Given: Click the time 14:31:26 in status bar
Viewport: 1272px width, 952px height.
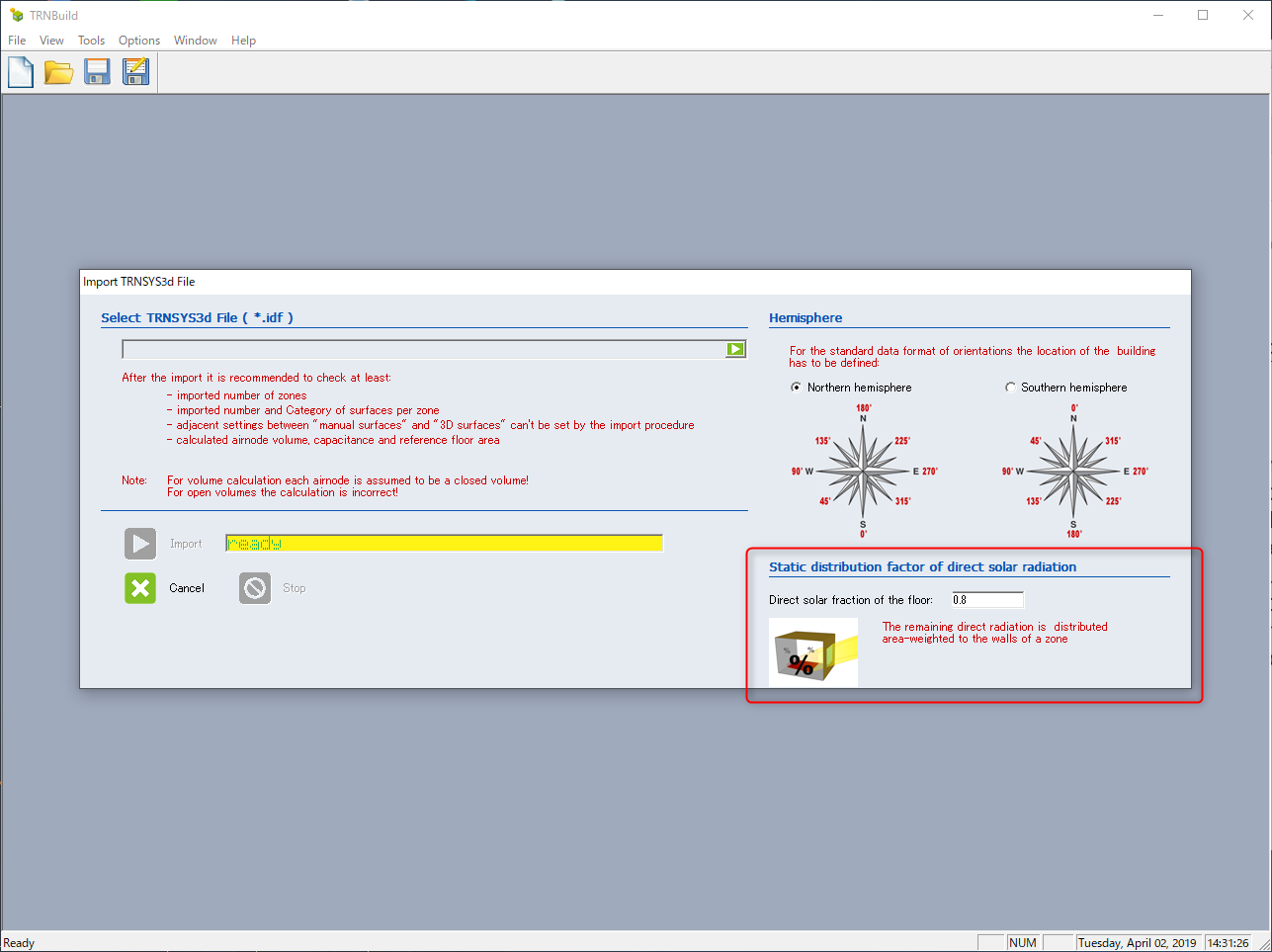Looking at the screenshot, I should pyautogui.click(x=1228, y=943).
